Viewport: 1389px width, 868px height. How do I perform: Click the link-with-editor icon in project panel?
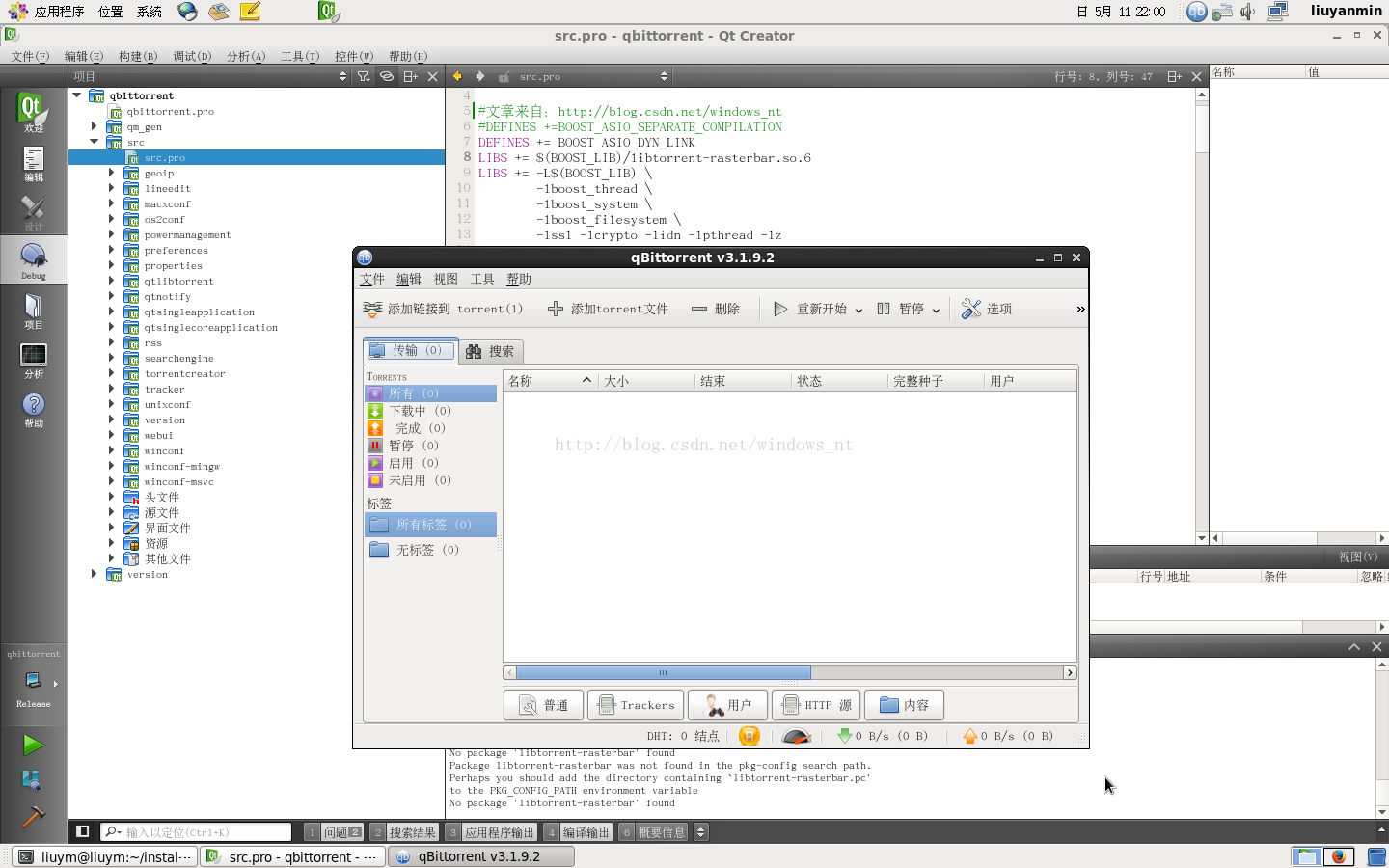click(387, 76)
